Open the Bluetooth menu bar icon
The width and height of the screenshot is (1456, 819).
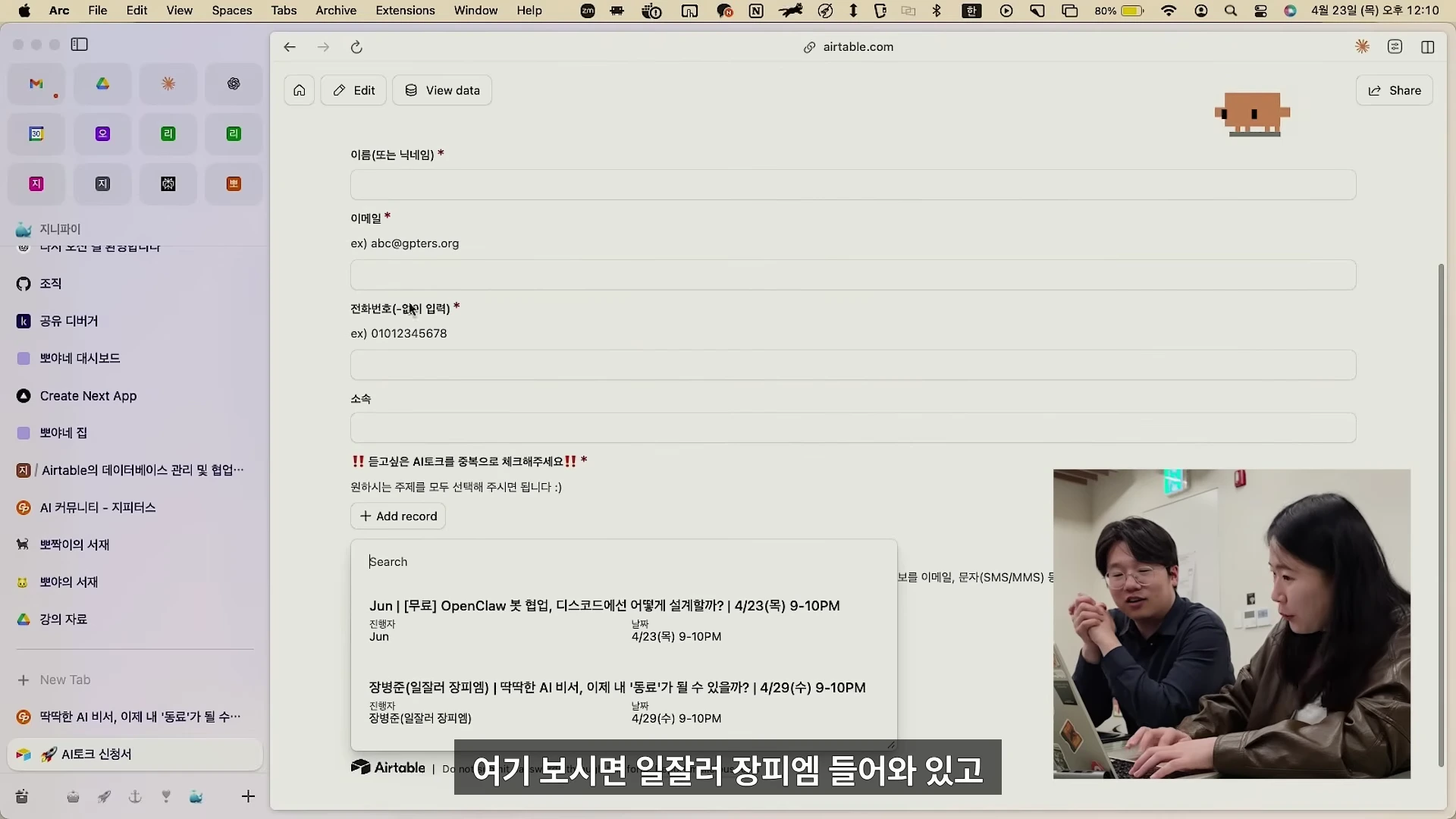(x=937, y=11)
